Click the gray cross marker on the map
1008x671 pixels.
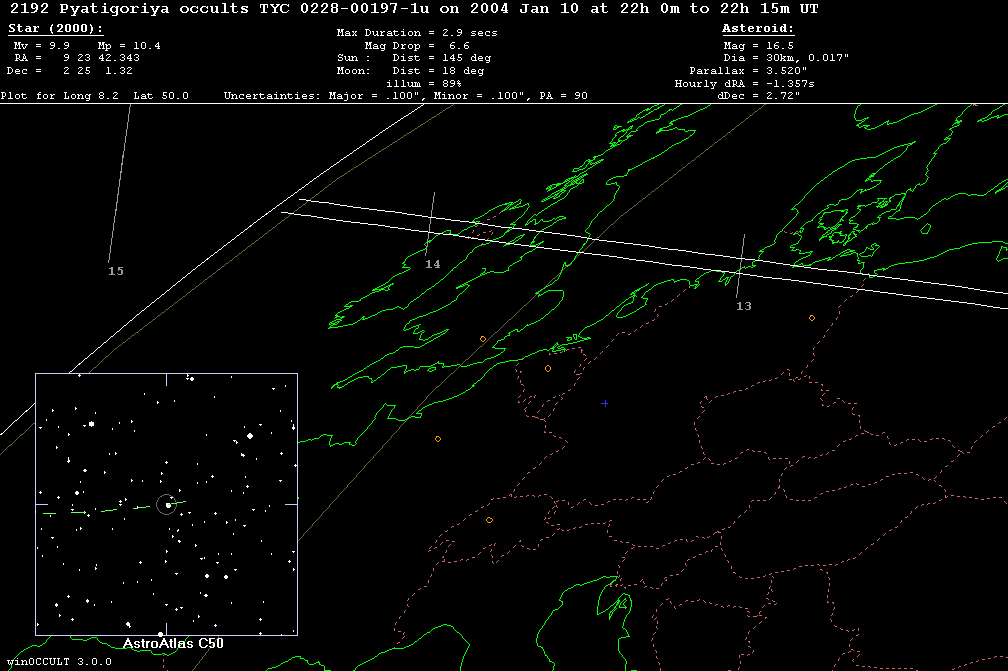604,403
